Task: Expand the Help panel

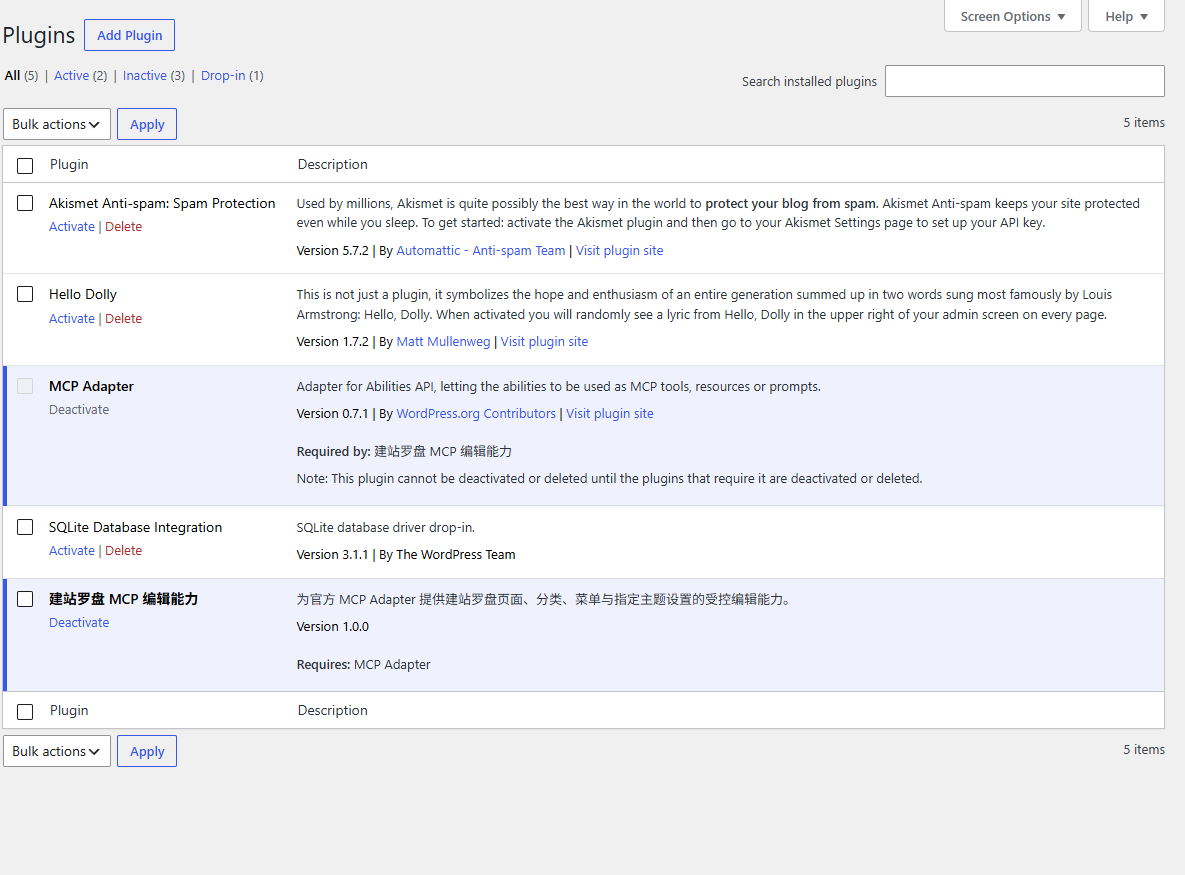Action: [1126, 17]
